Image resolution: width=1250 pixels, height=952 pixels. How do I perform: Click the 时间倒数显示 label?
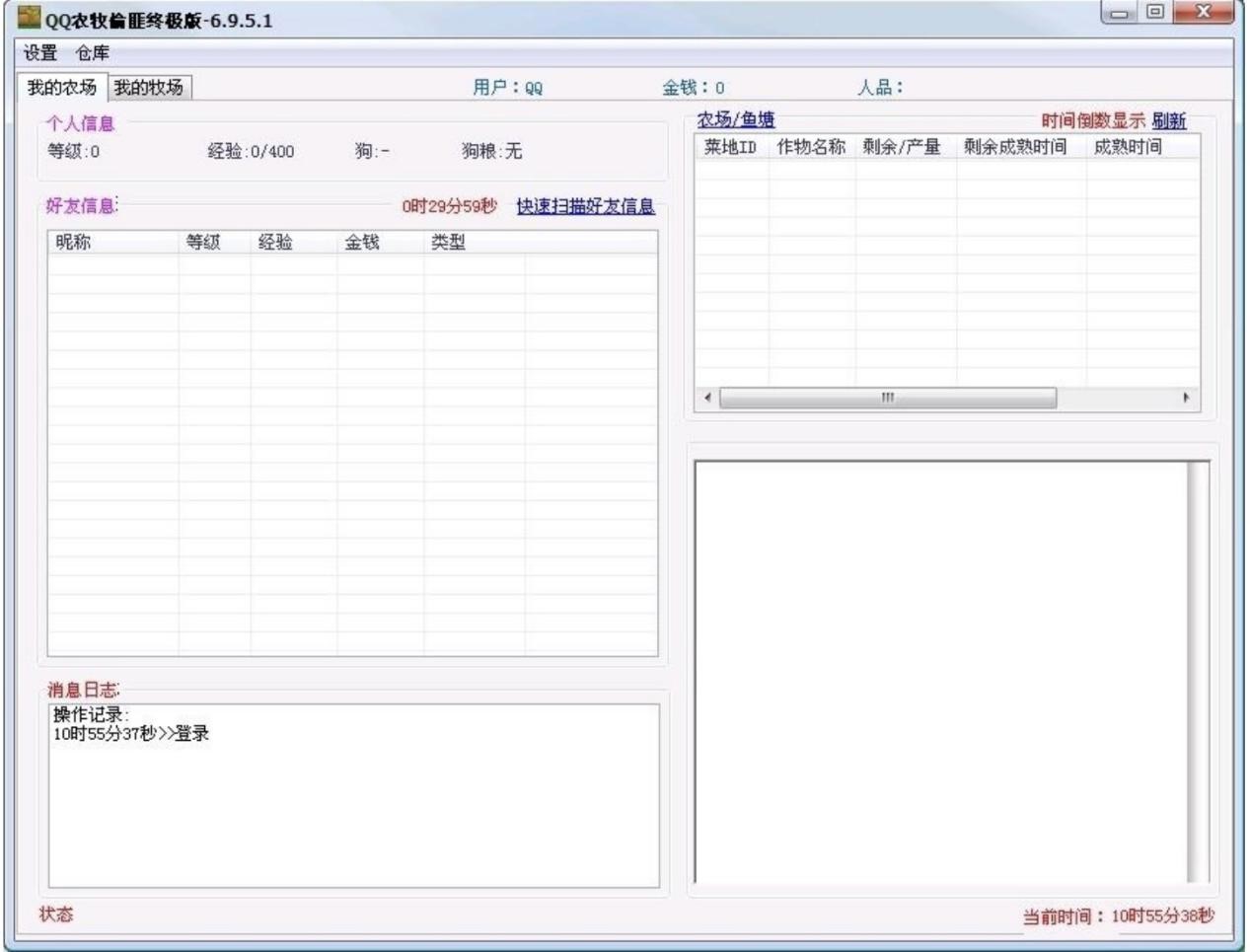1092,121
